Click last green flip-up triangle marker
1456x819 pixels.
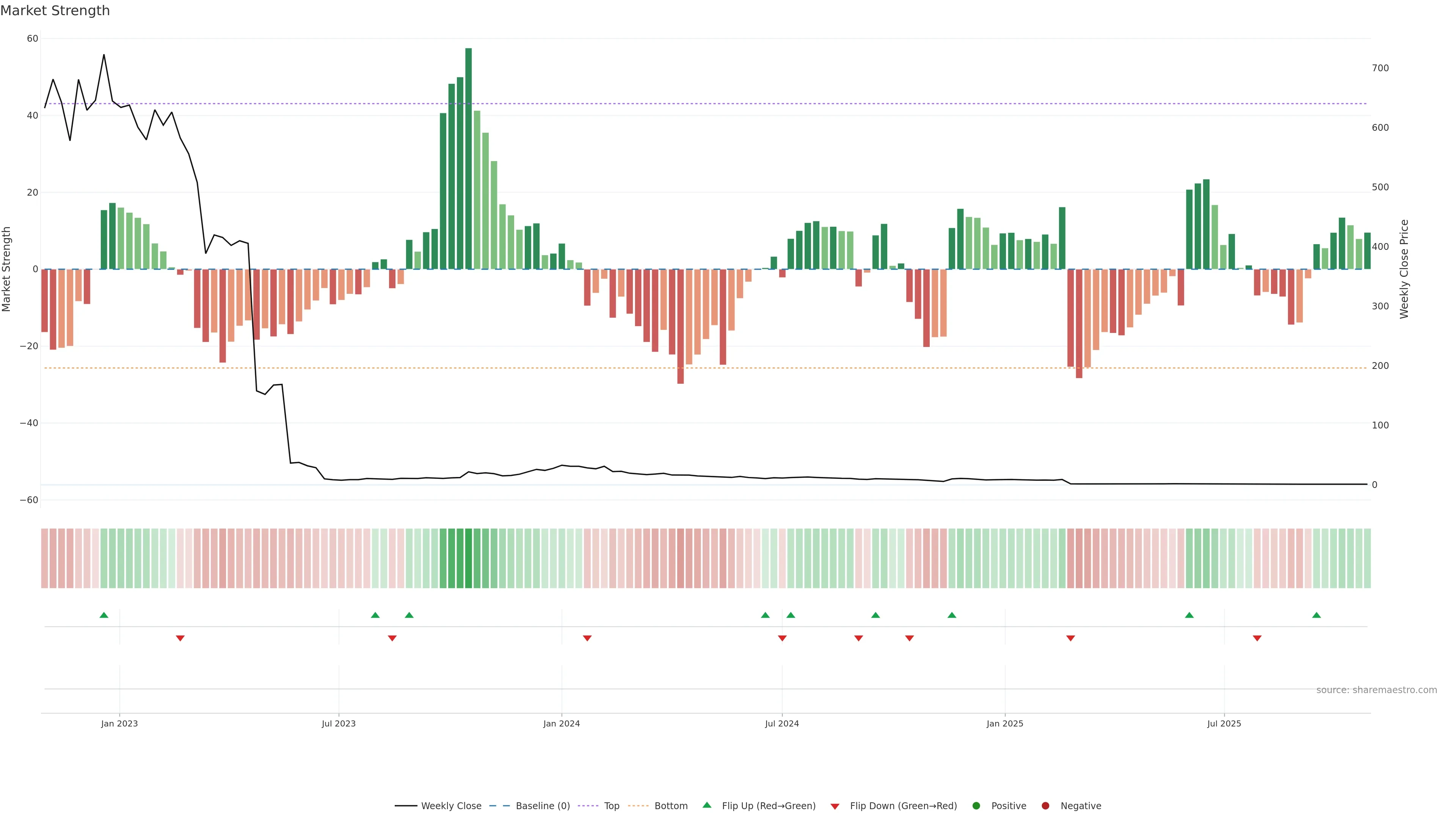click(x=1316, y=615)
